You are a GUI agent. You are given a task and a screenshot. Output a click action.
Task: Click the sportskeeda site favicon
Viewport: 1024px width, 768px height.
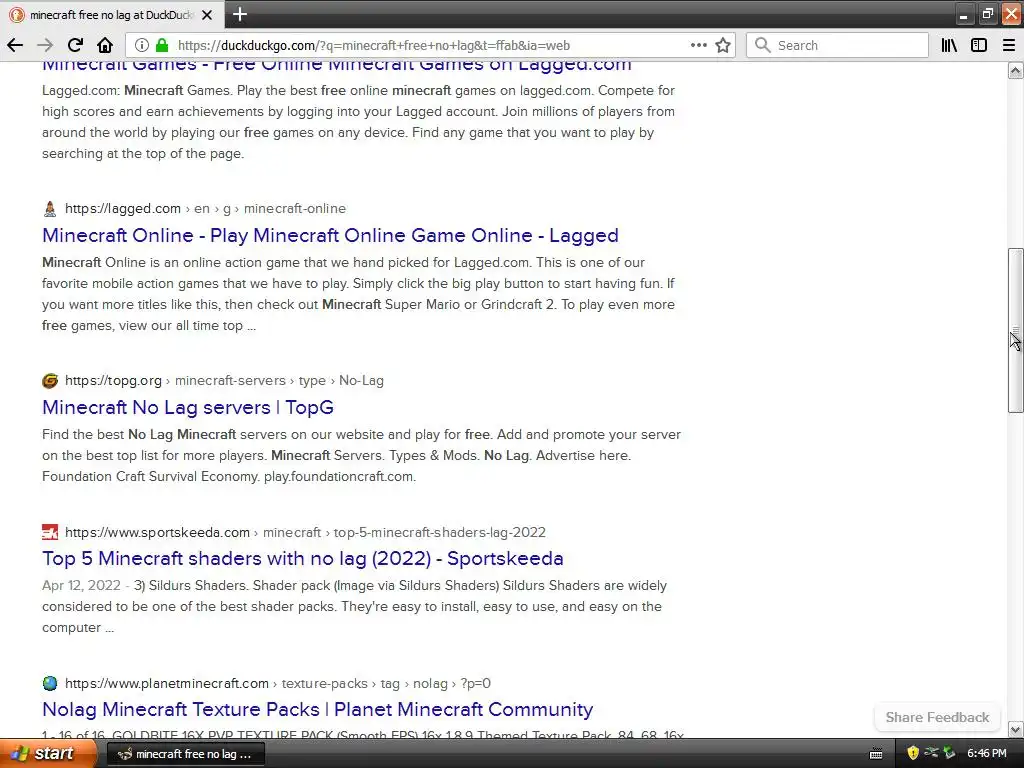pyautogui.click(x=50, y=532)
